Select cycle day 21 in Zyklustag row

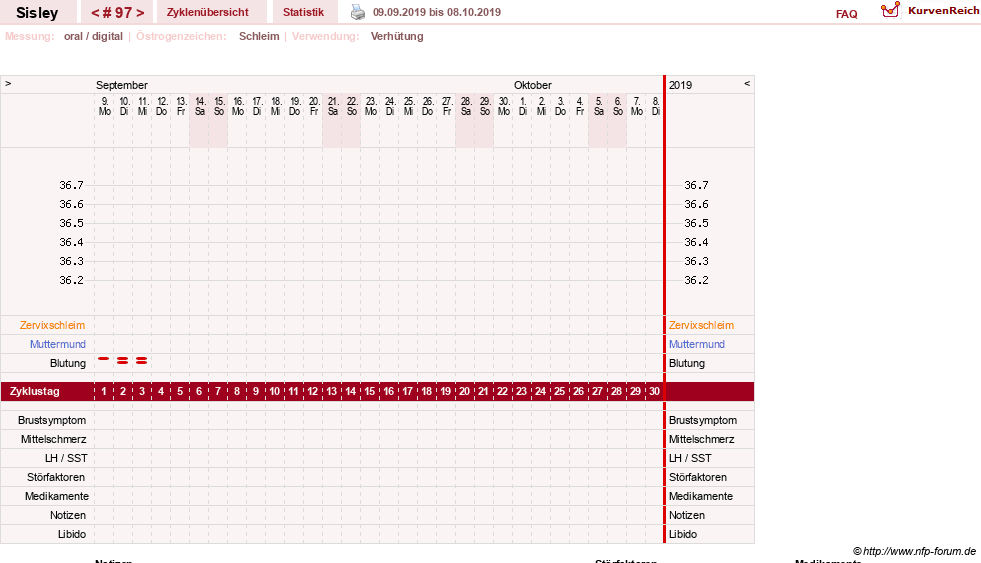point(483,392)
